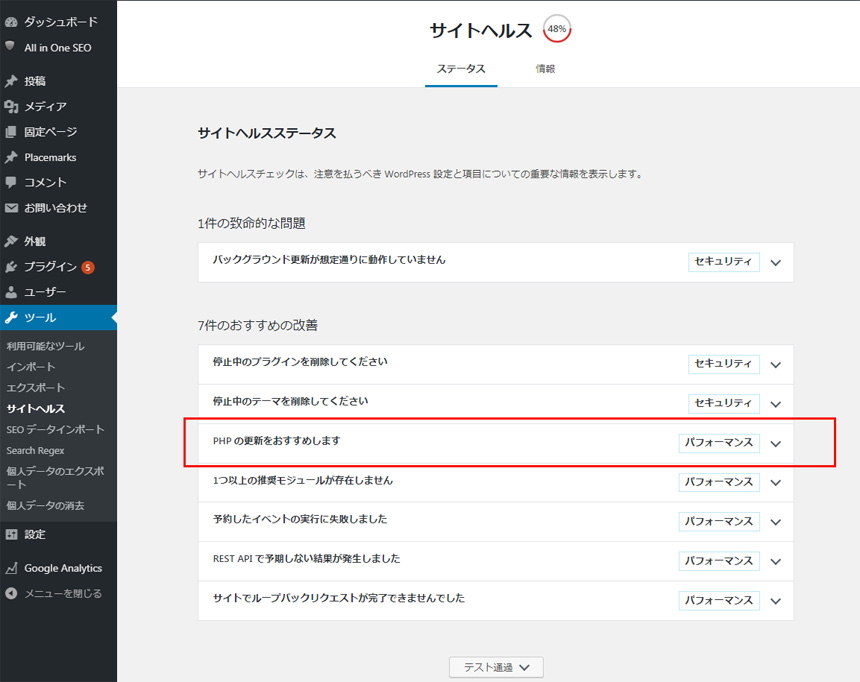Click the media icon beside メディア
860x682 pixels.
[11, 106]
